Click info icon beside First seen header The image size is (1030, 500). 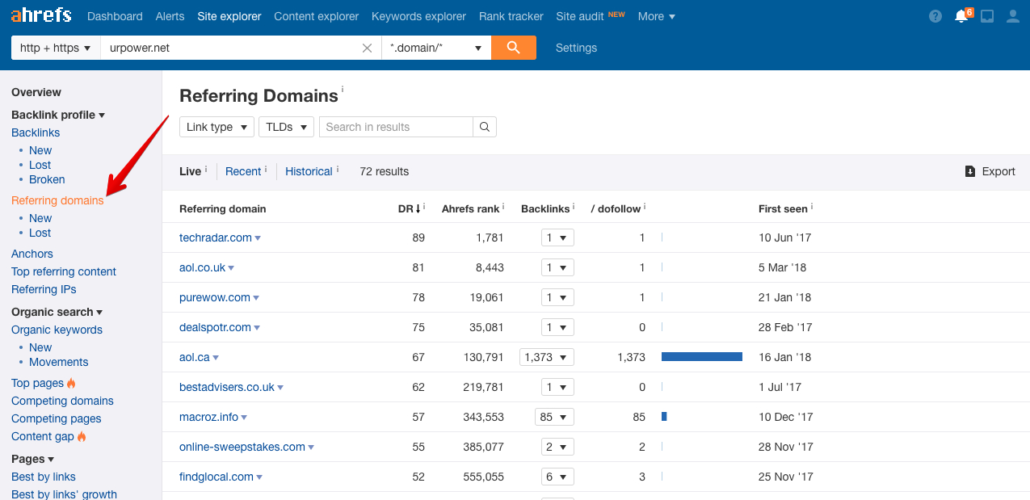(811, 206)
